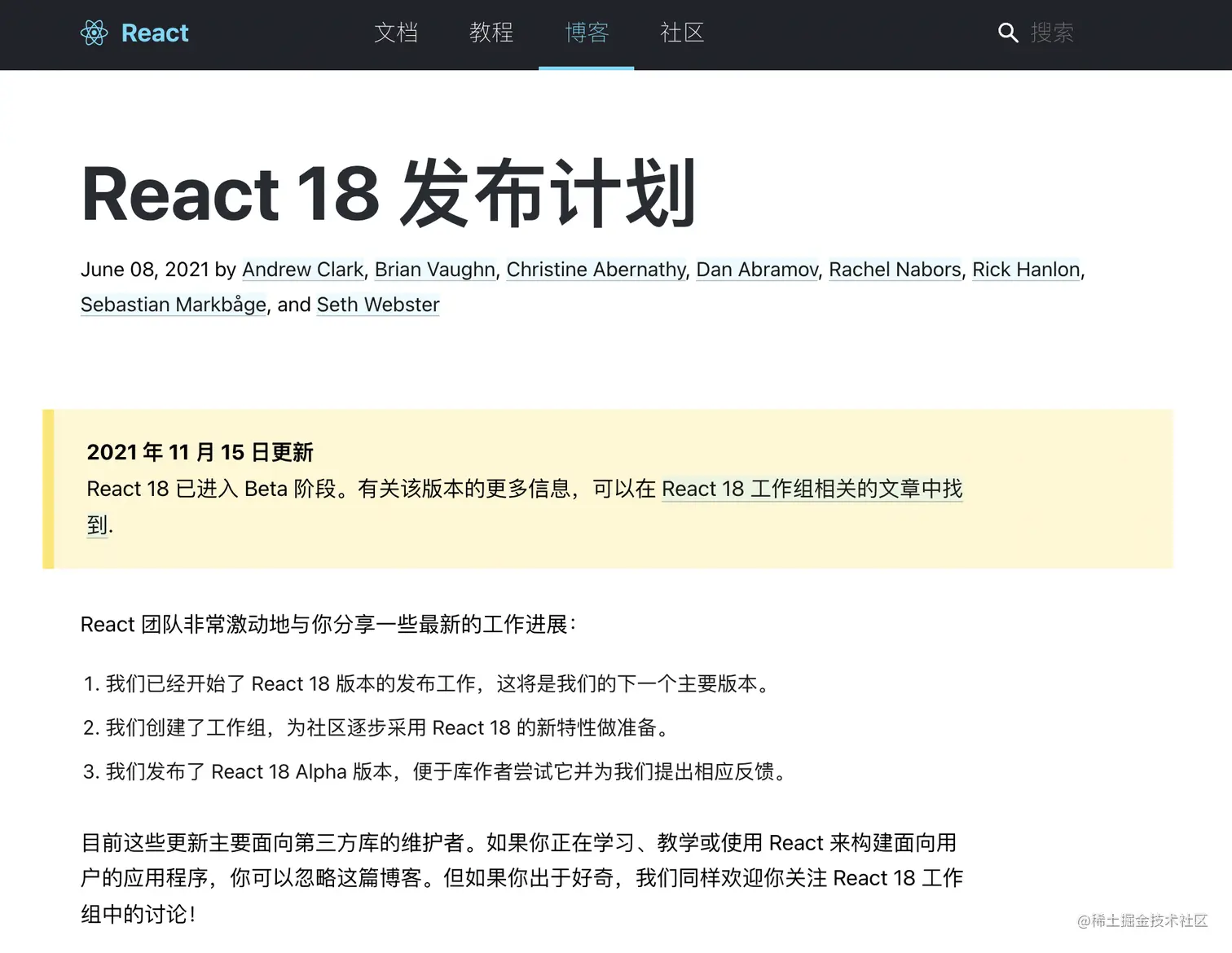Click the React 18 发布计划 heading
This screenshot has height=953, width=1232.
[x=389, y=193]
